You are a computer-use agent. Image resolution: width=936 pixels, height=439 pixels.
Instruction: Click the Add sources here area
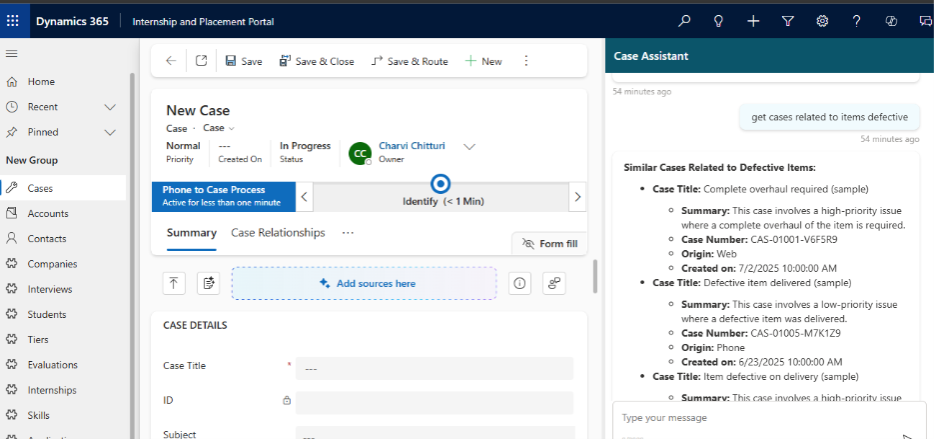[x=364, y=283]
